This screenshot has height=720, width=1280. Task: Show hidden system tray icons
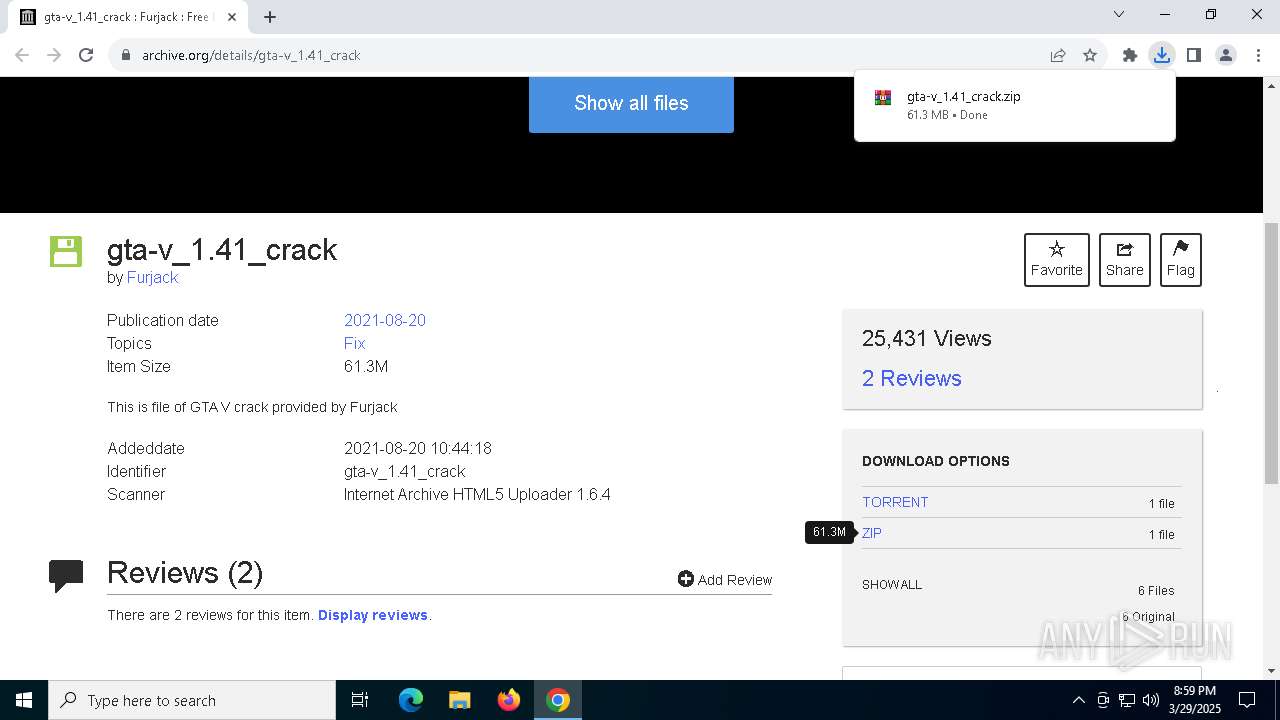point(1078,700)
